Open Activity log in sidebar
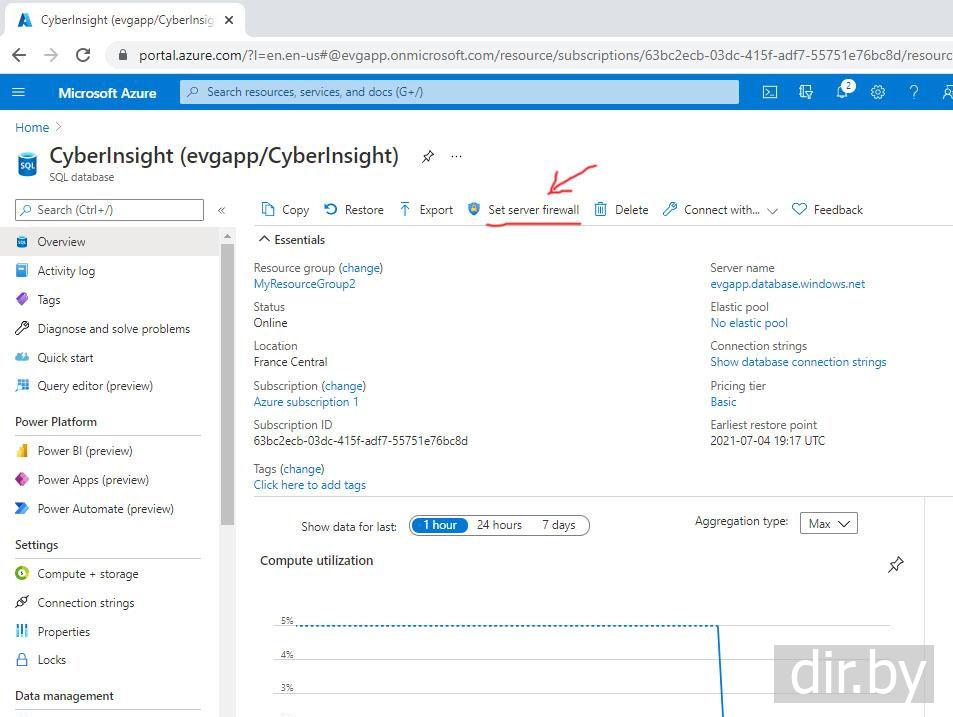Screen dimensions: 953x717 (x=66, y=271)
